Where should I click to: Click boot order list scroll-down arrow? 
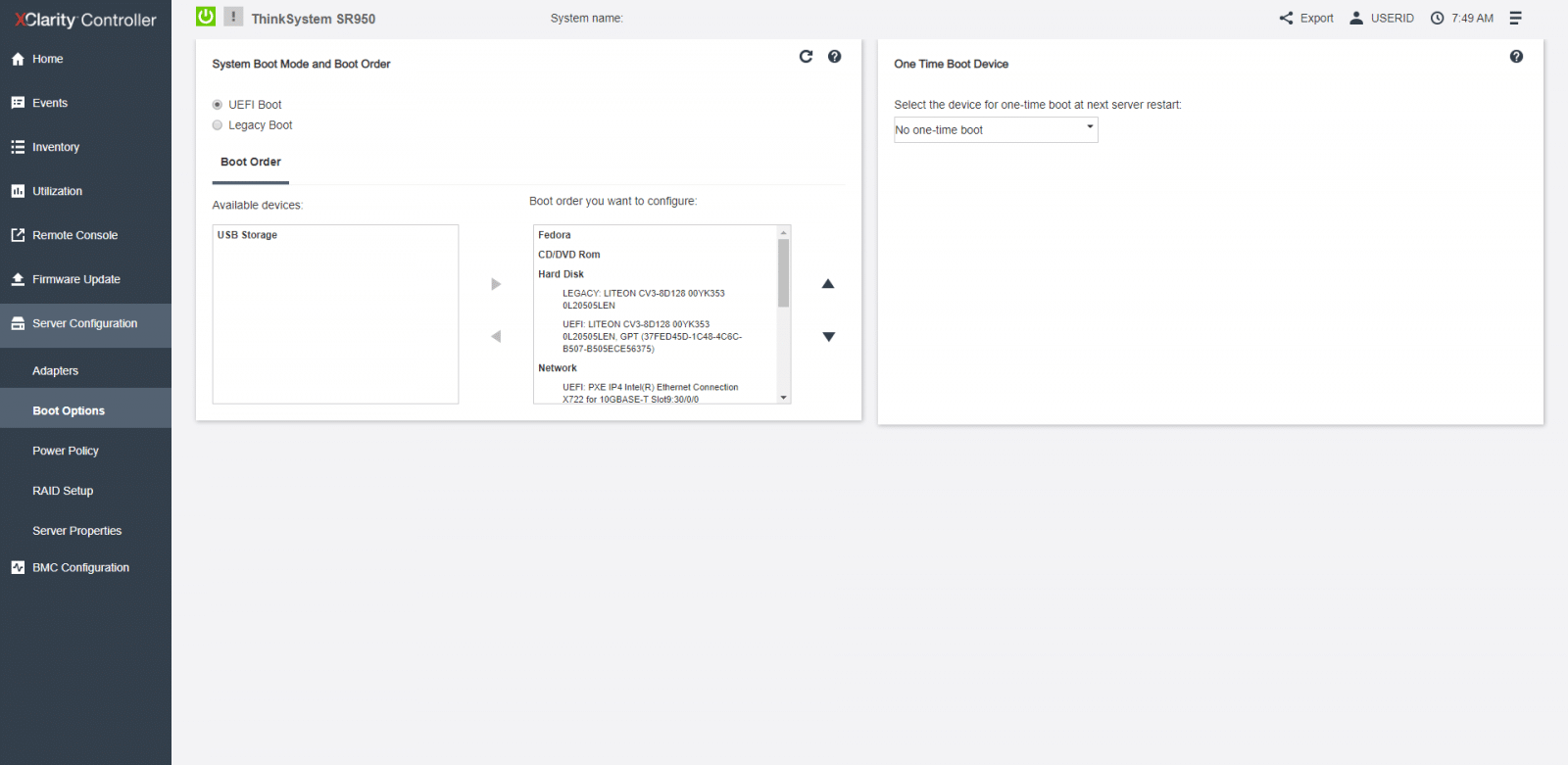click(x=784, y=398)
